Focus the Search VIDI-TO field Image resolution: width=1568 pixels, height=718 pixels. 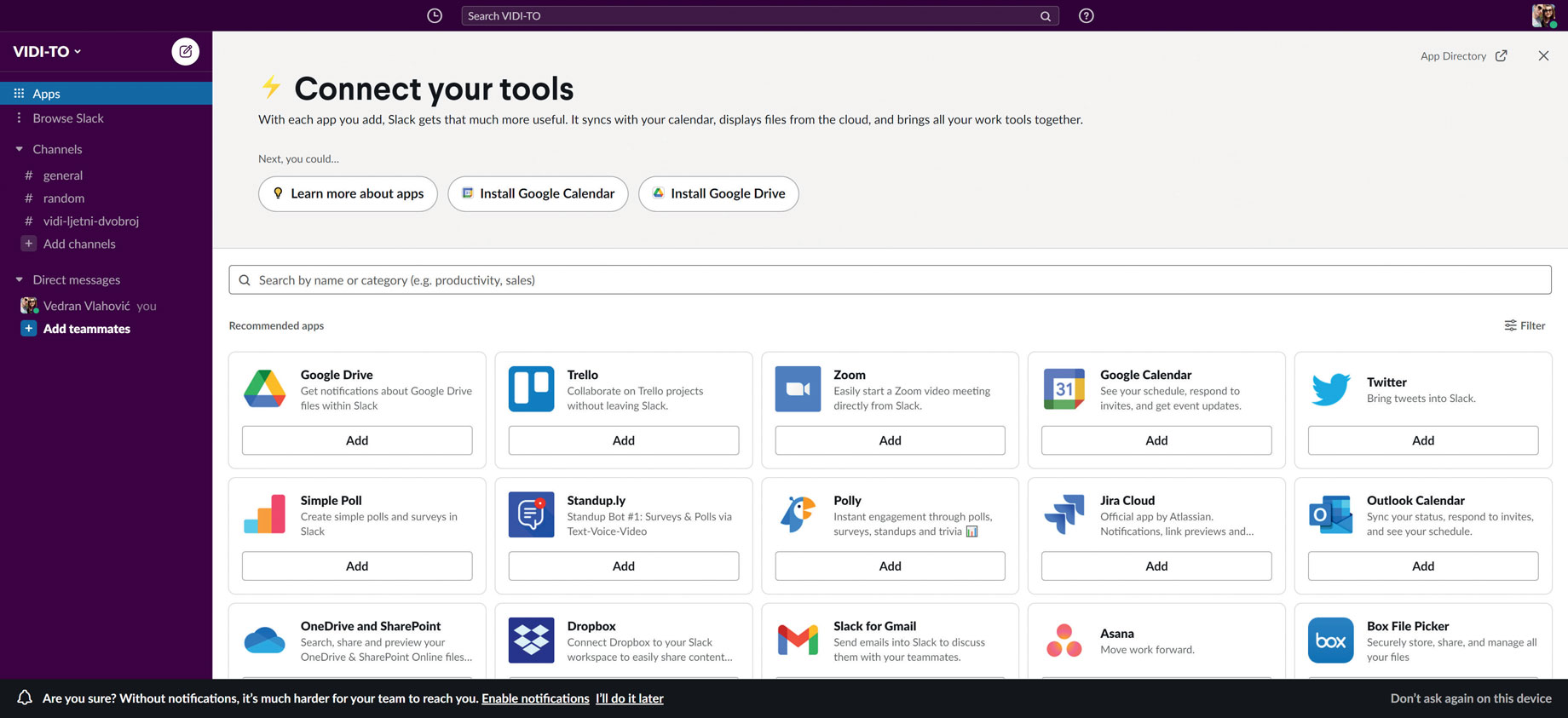[760, 16]
